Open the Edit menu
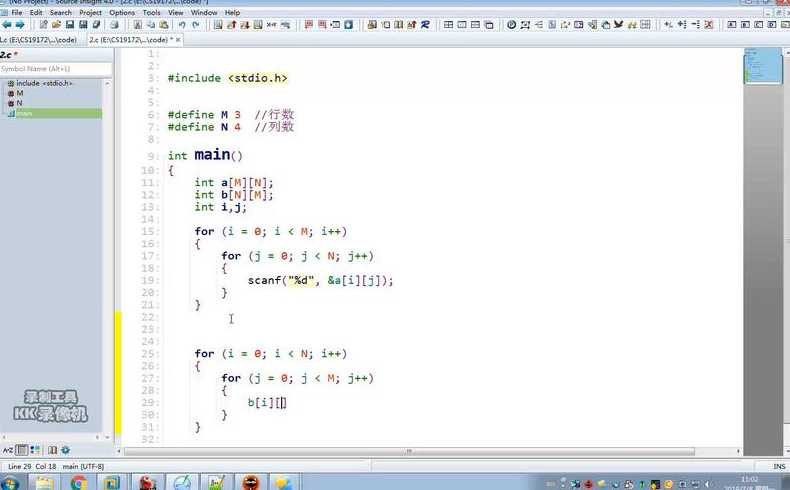 [x=36, y=12]
